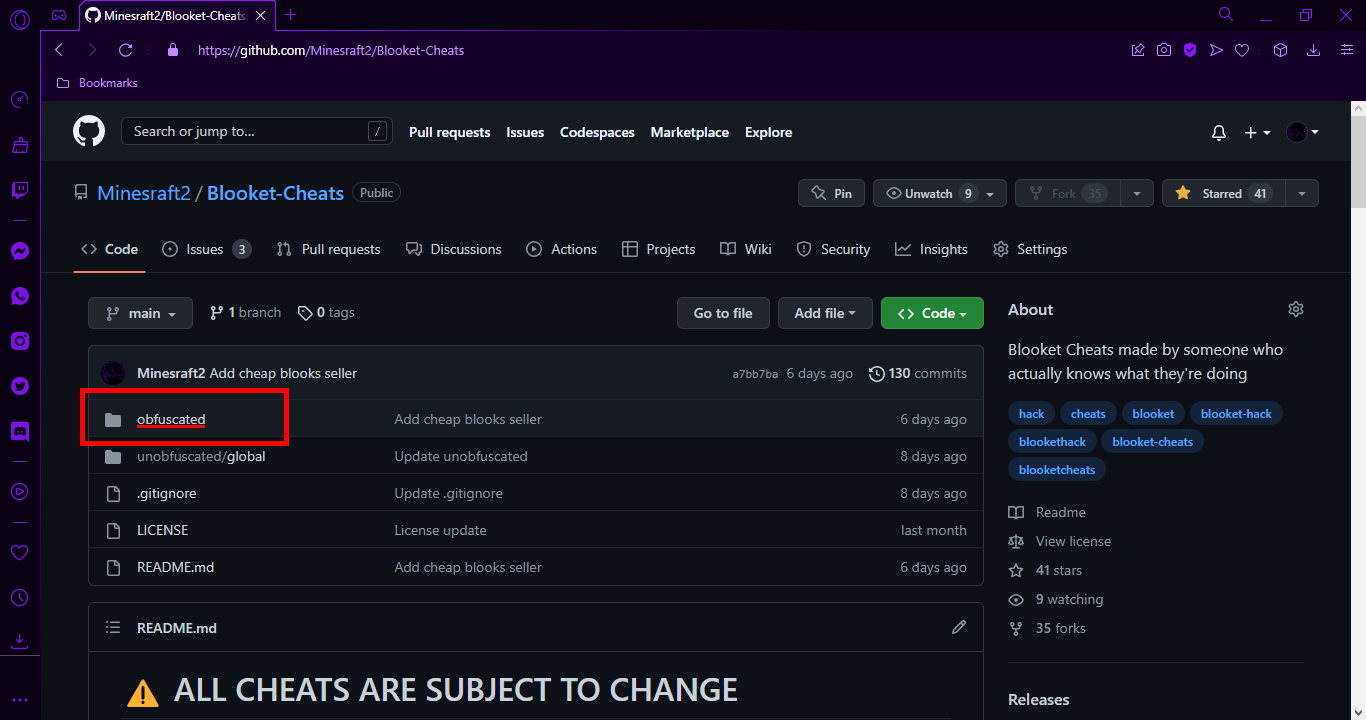This screenshot has height=720, width=1366.
Task: Open Facebook Messenger in sidebar
Action: click(x=19, y=251)
